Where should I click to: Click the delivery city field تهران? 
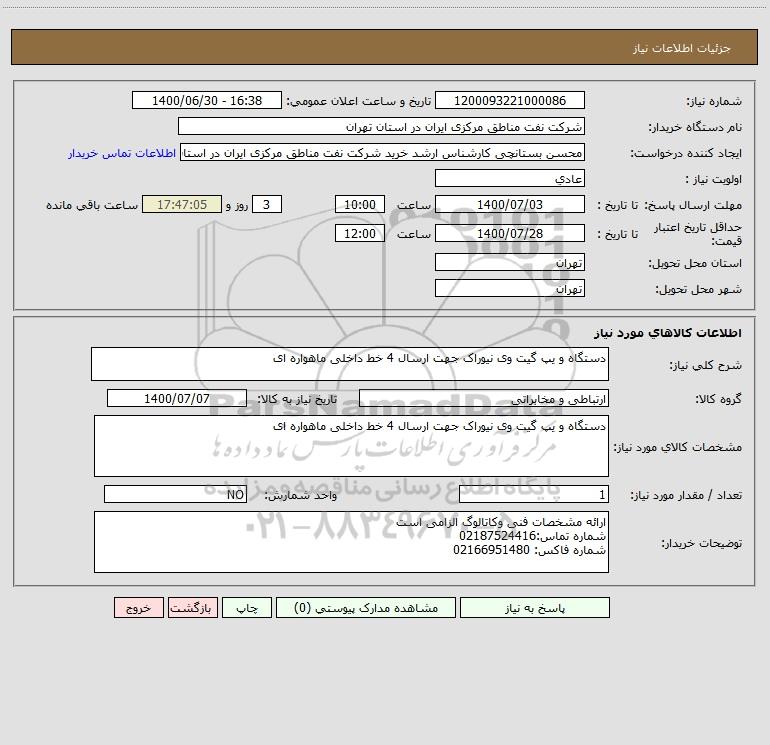click(510, 288)
